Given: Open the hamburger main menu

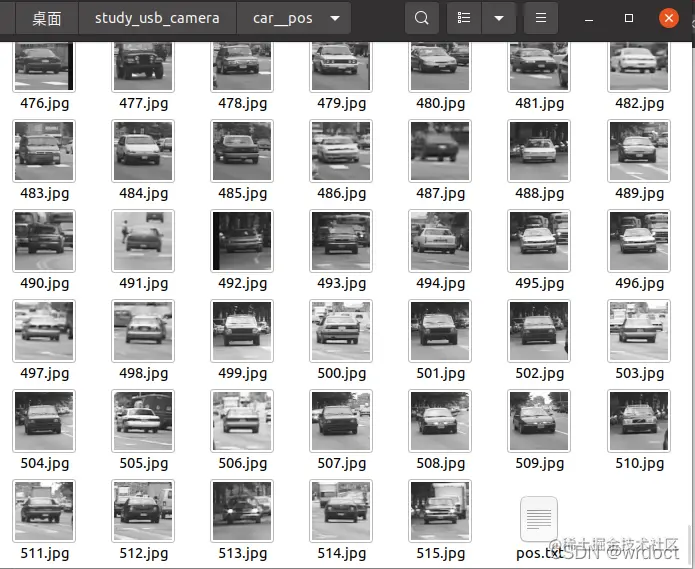Looking at the screenshot, I should point(541,18).
